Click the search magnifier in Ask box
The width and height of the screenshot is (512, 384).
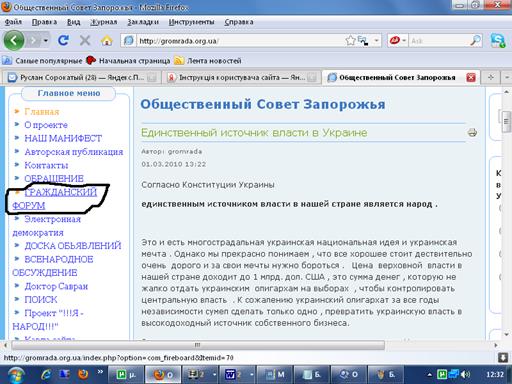tap(475, 41)
